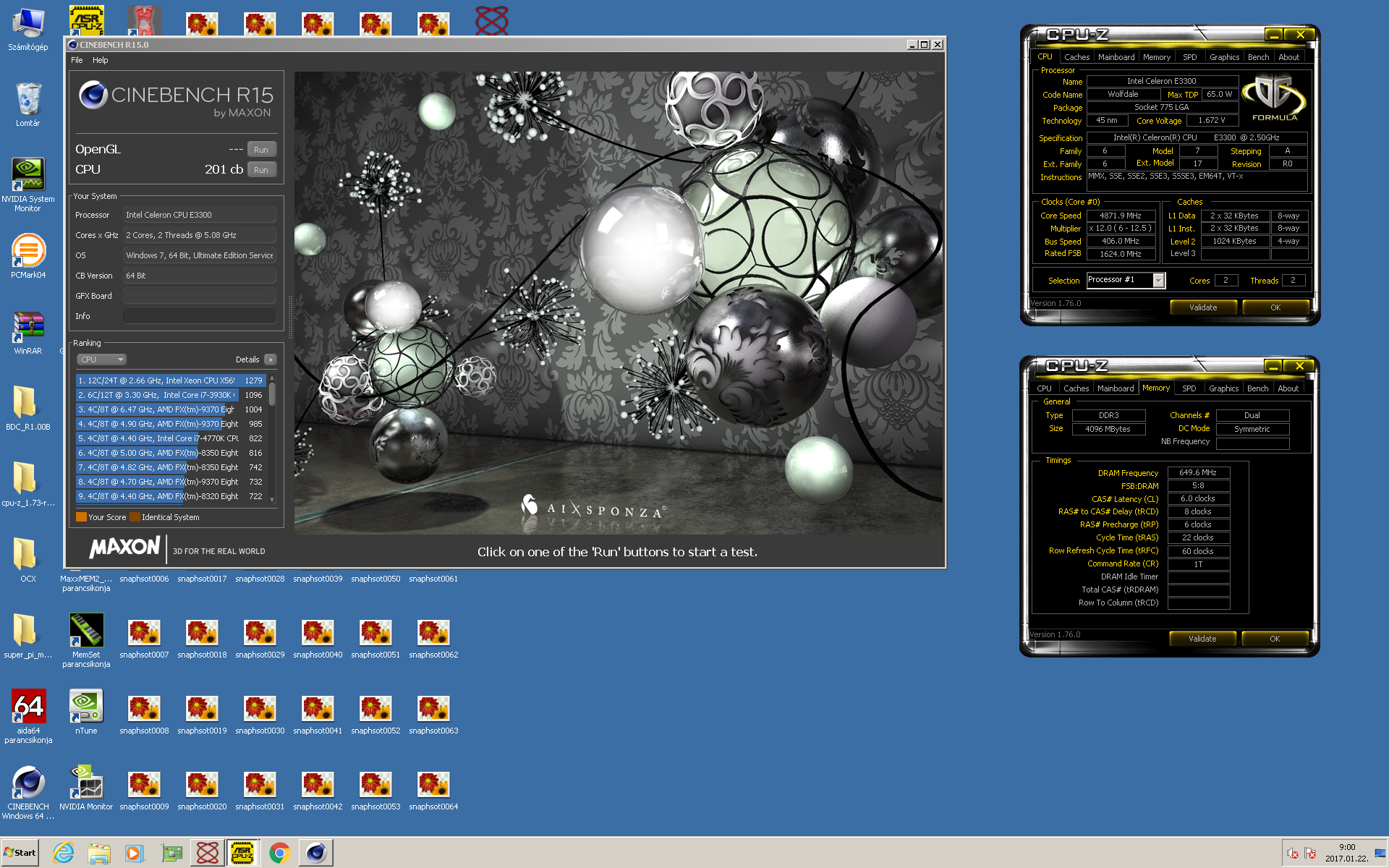This screenshot has height=868, width=1389.
Task: Open the BDC_R1.00B folder icon
Action: 28,409
